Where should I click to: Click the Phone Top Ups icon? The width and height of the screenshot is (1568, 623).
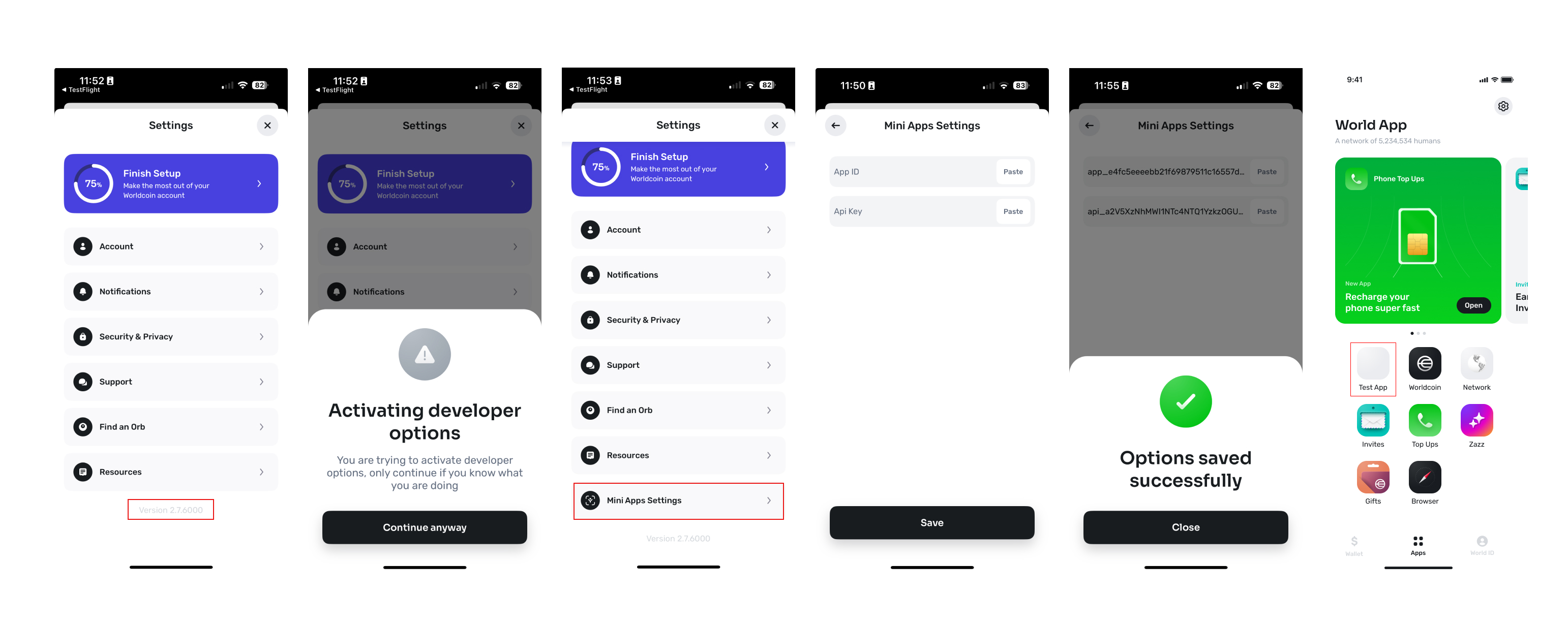point(1356,178)
